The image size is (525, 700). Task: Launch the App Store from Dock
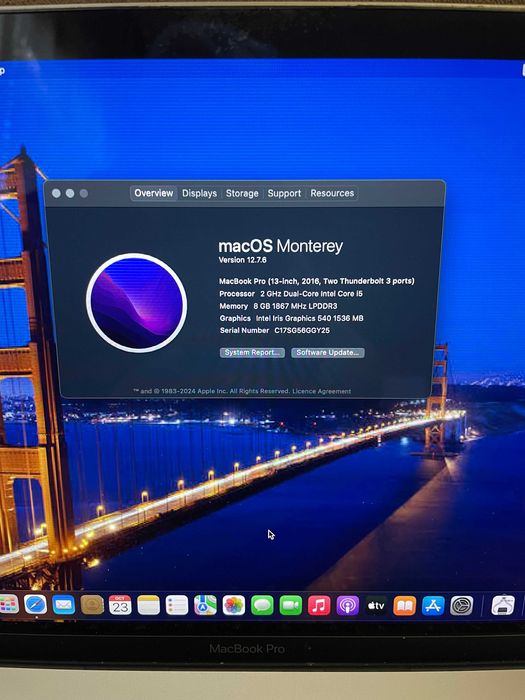pos(433,605)
